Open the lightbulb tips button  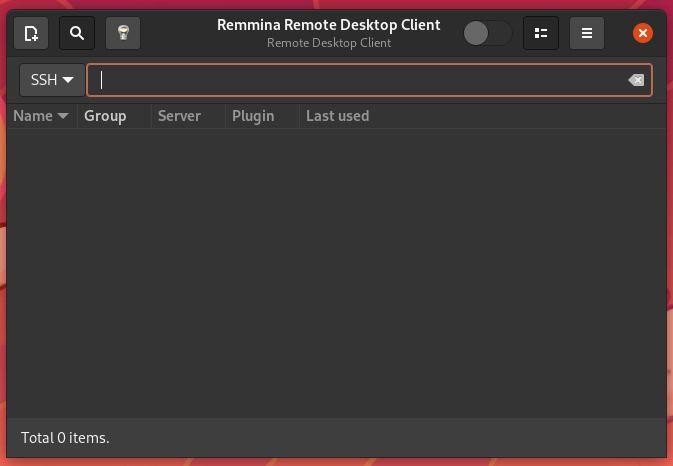(x=123, y=33)
